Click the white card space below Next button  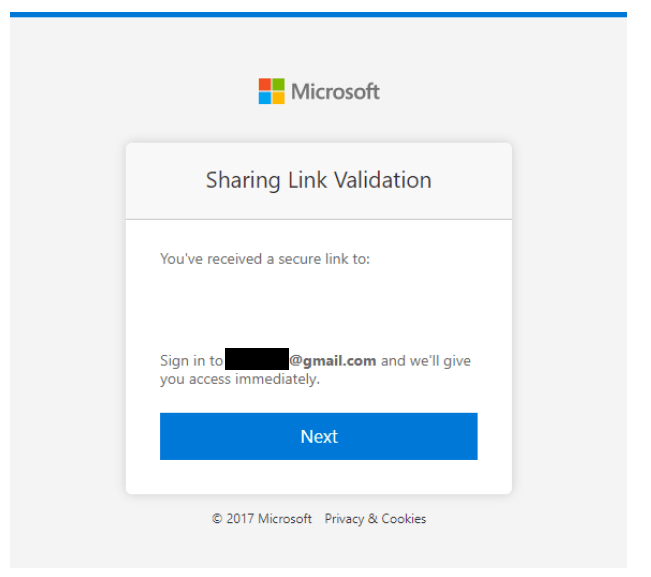click(319, 477)
